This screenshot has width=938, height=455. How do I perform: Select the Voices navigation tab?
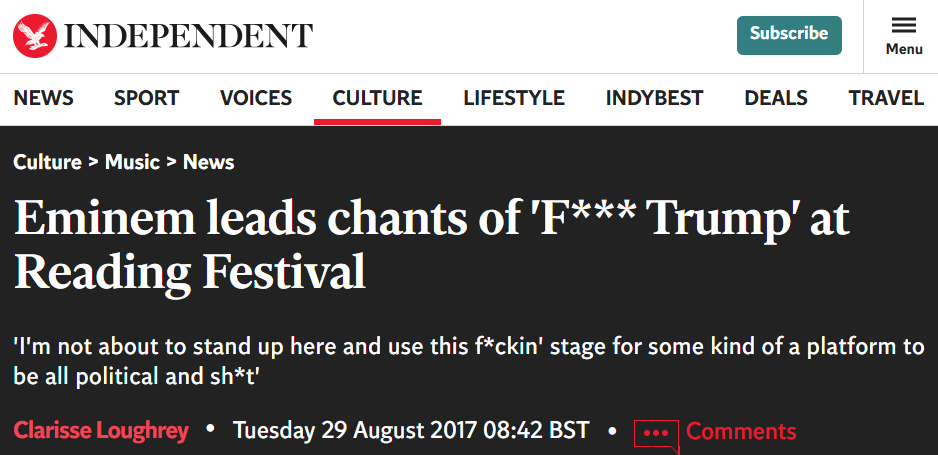pos(256,98)
